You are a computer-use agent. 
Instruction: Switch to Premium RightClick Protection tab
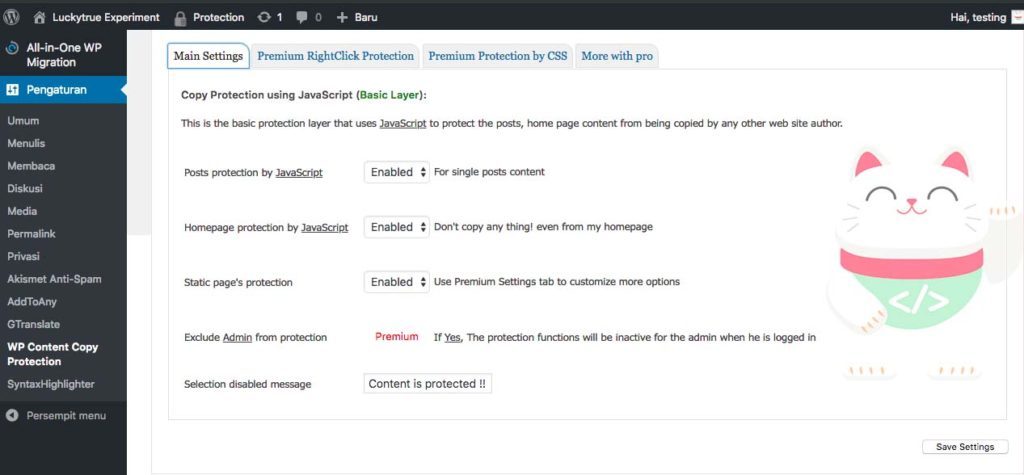[336, 56]
